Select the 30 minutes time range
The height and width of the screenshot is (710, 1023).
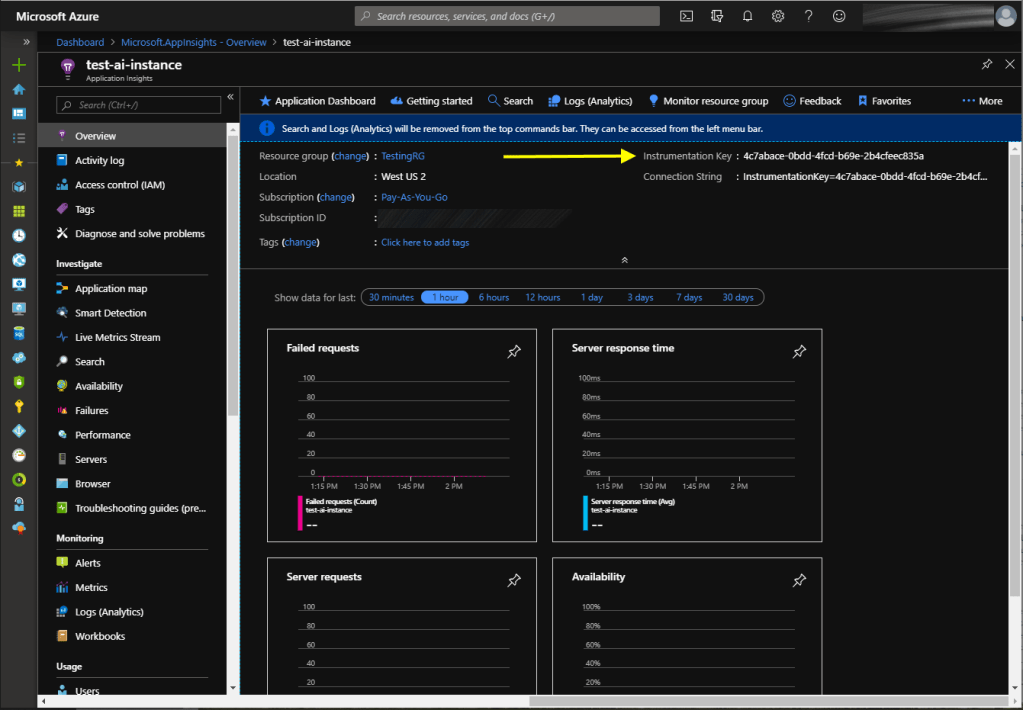391,297
